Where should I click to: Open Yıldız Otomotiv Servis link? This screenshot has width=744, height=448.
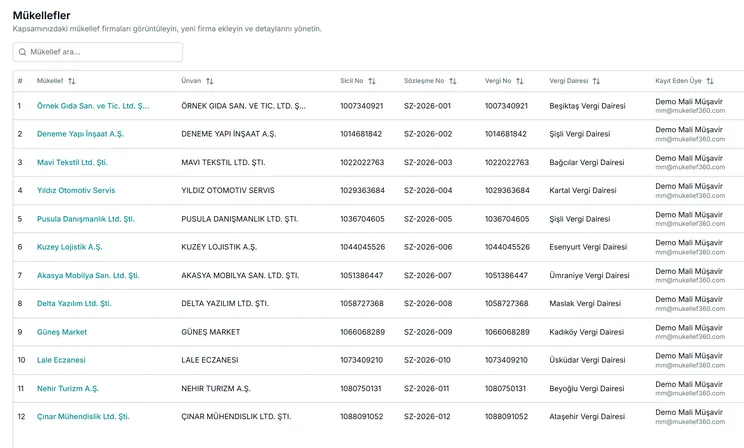pyautogui.click(x=76, y=190)
